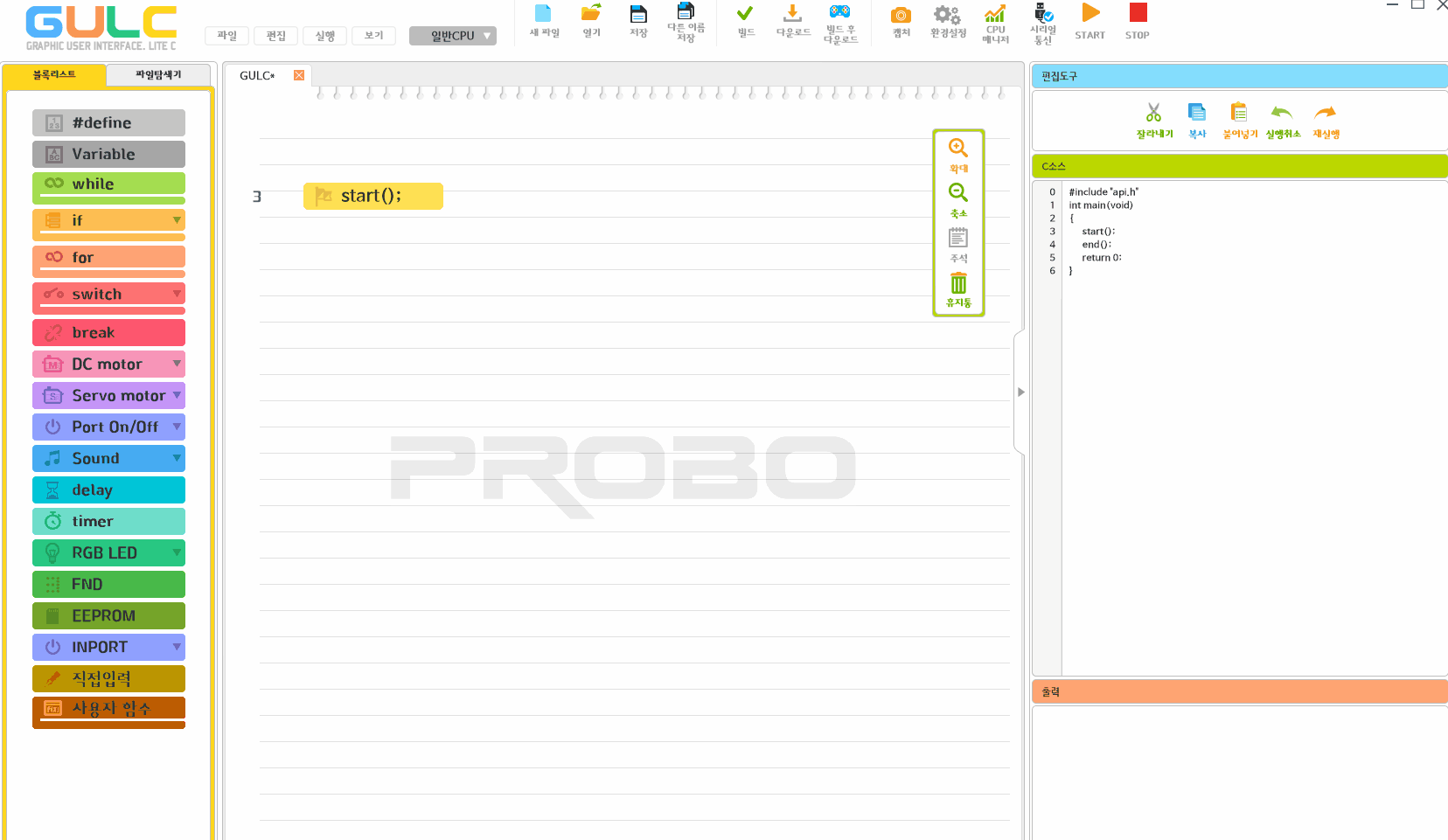Start execution with the START play button
The width and height of the screenshot is (1448, 840).
pos(1089,22)
